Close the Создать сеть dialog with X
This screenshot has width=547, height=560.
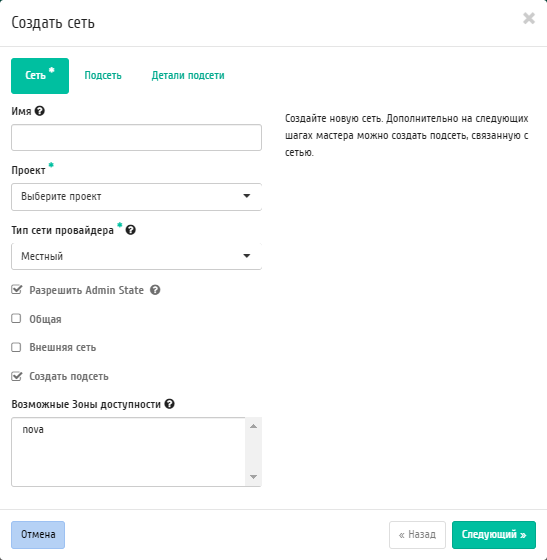click(x=529, y=18)
